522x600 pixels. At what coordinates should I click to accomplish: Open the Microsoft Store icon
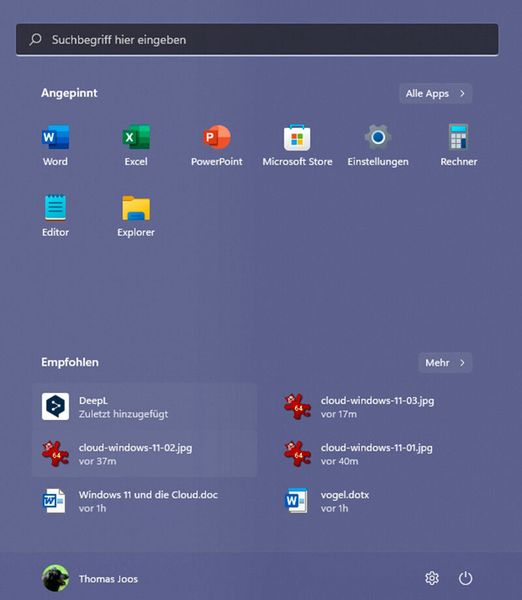coord(297,137)
